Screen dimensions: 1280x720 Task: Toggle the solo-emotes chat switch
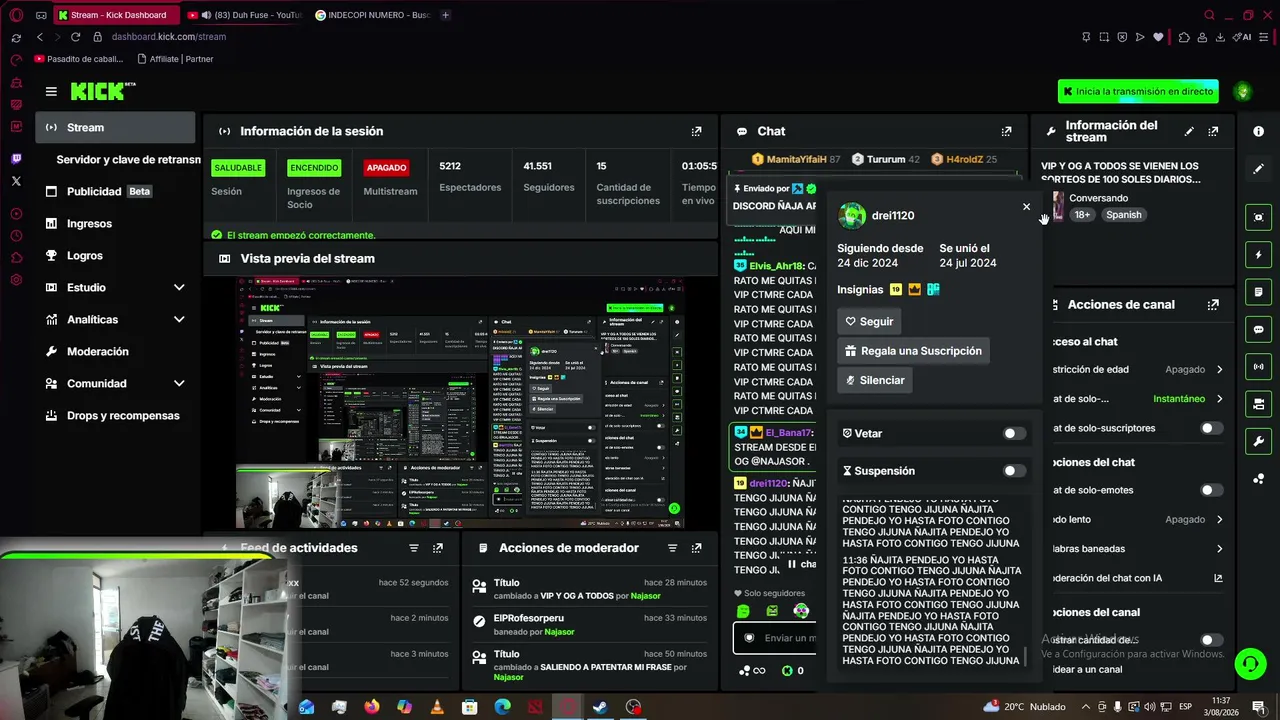1211,490
